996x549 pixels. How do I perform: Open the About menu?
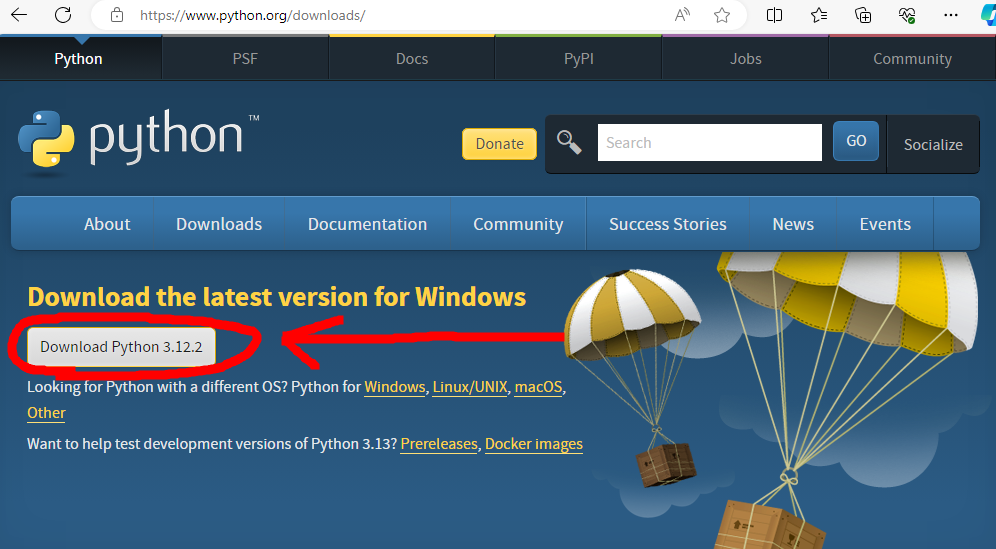click(x=107, y=224)
